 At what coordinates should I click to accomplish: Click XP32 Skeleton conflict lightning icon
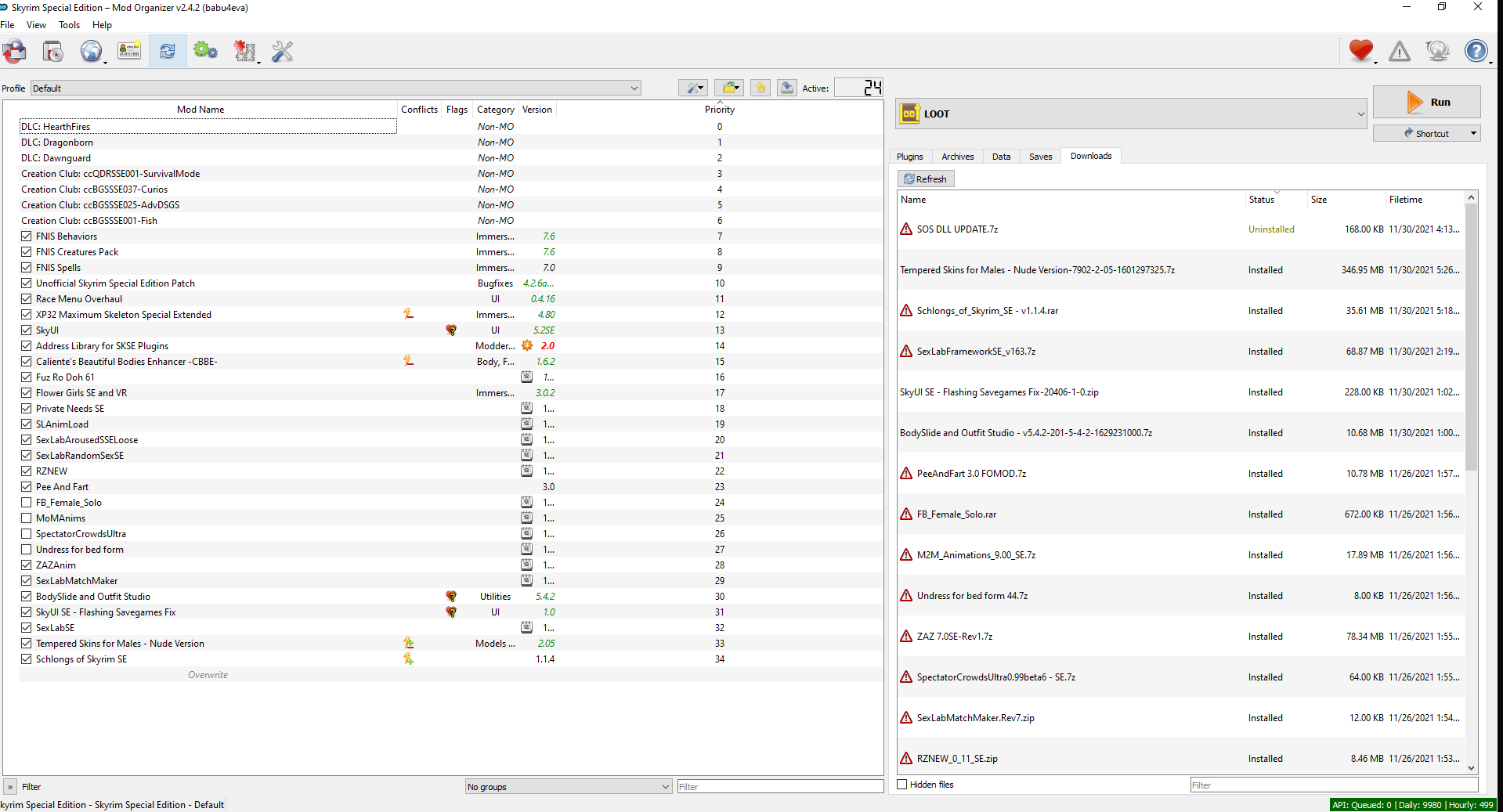click(x=408, y=314)
